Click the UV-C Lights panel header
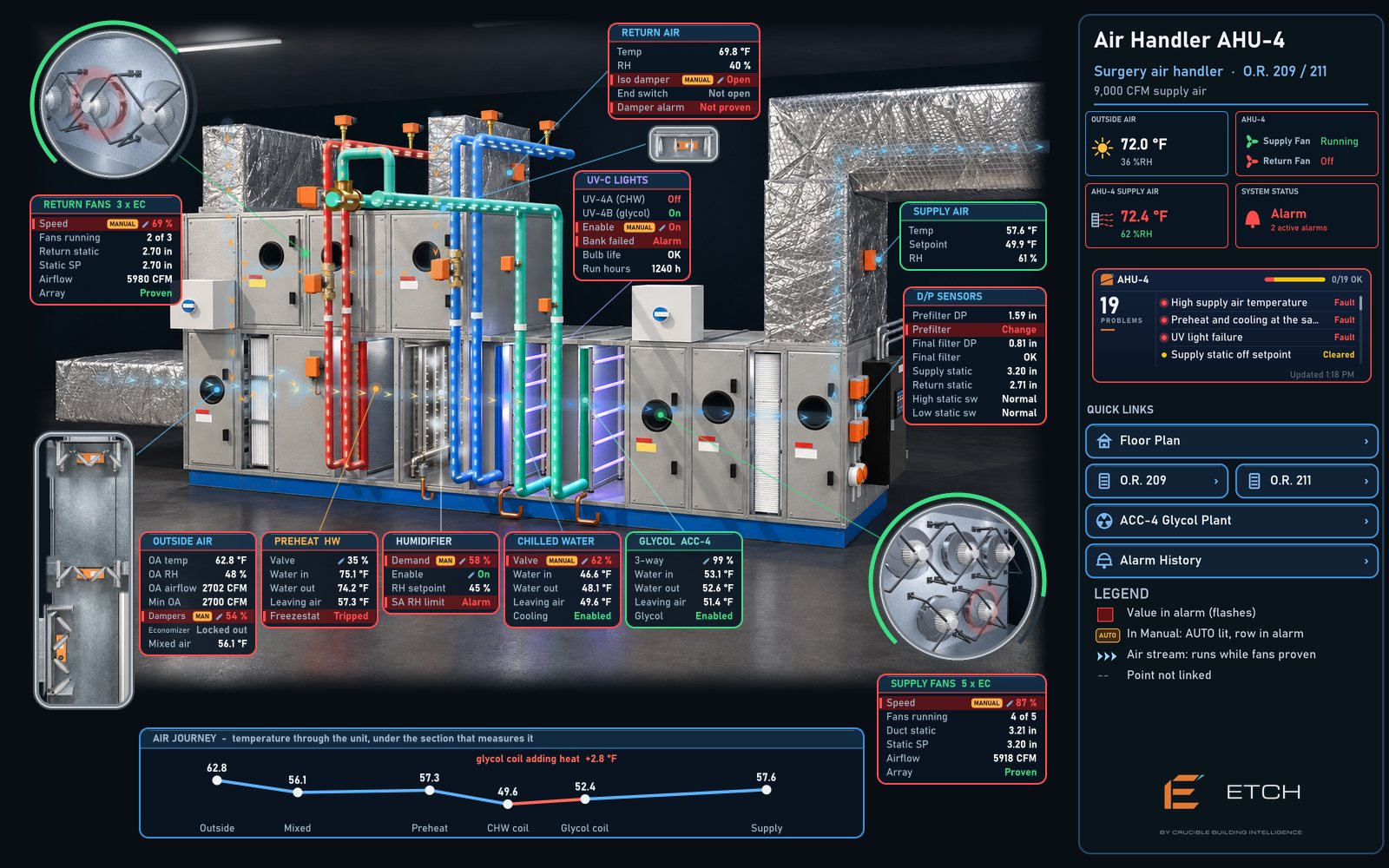This screenshot has height=868, width=1389. pyautogui.click(x=632, y=181)
